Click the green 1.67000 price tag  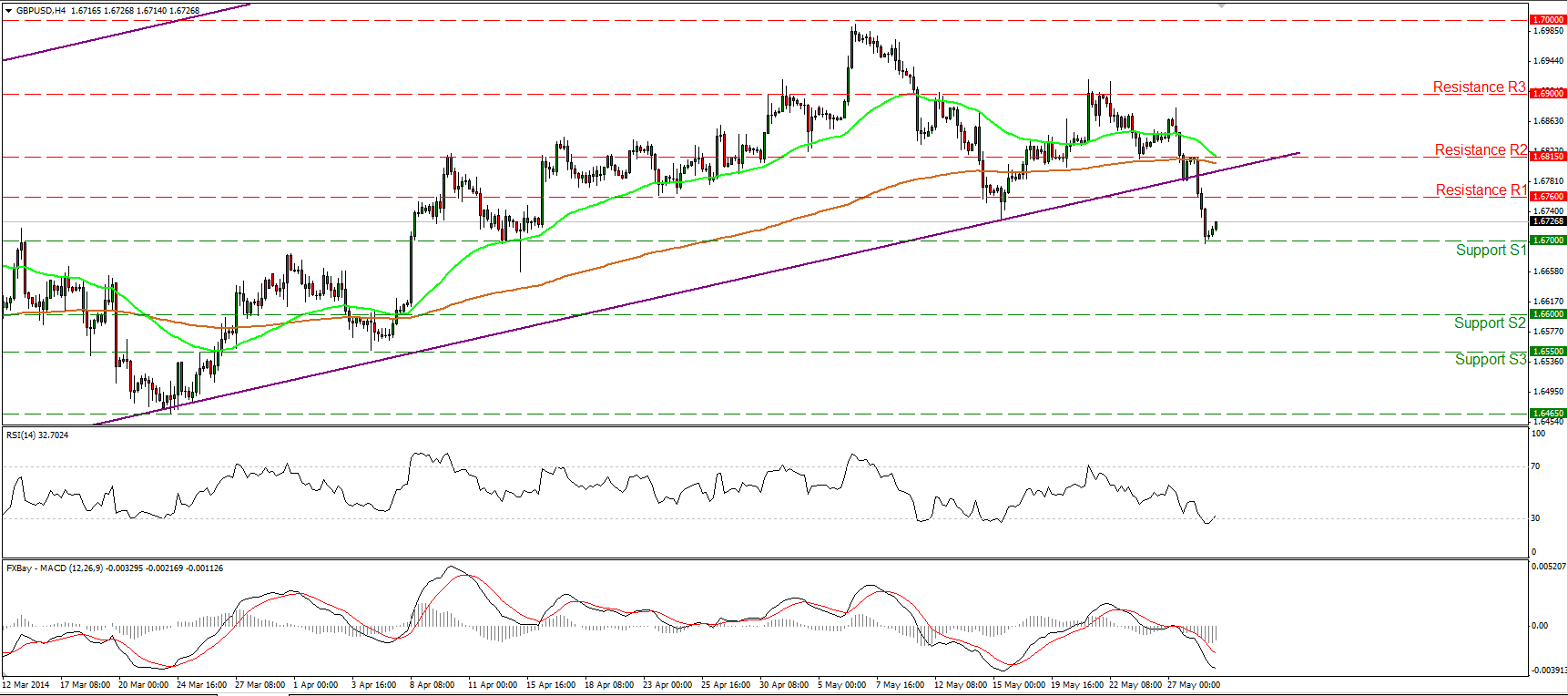coord(1548,241)
